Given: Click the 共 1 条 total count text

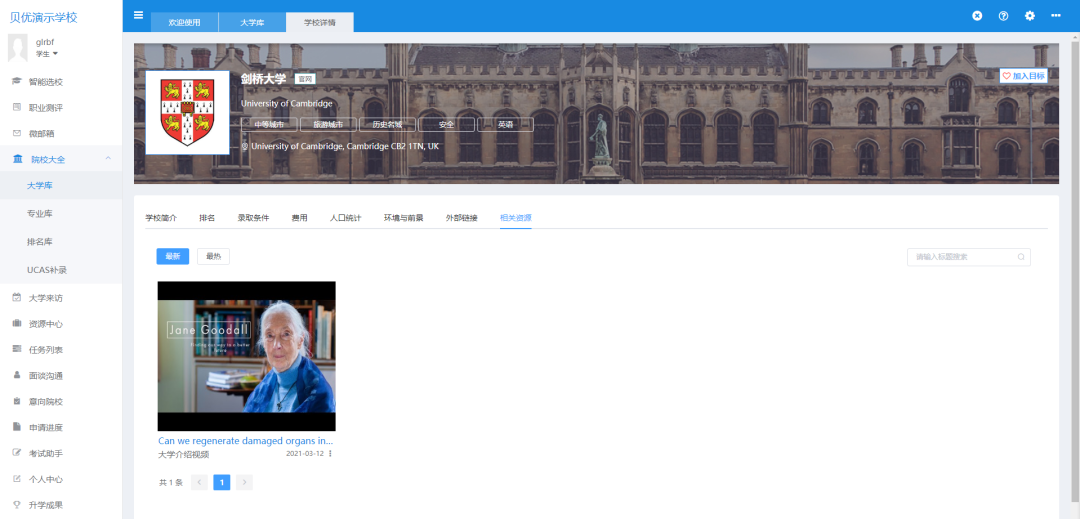Looking at the screenshot, I should pos(171,483).
